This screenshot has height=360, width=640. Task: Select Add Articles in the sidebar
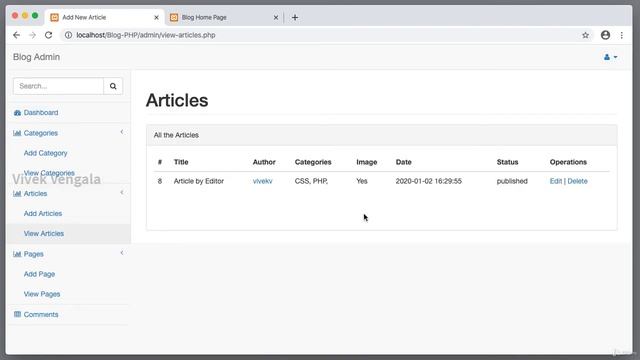(x=43, y=213)
